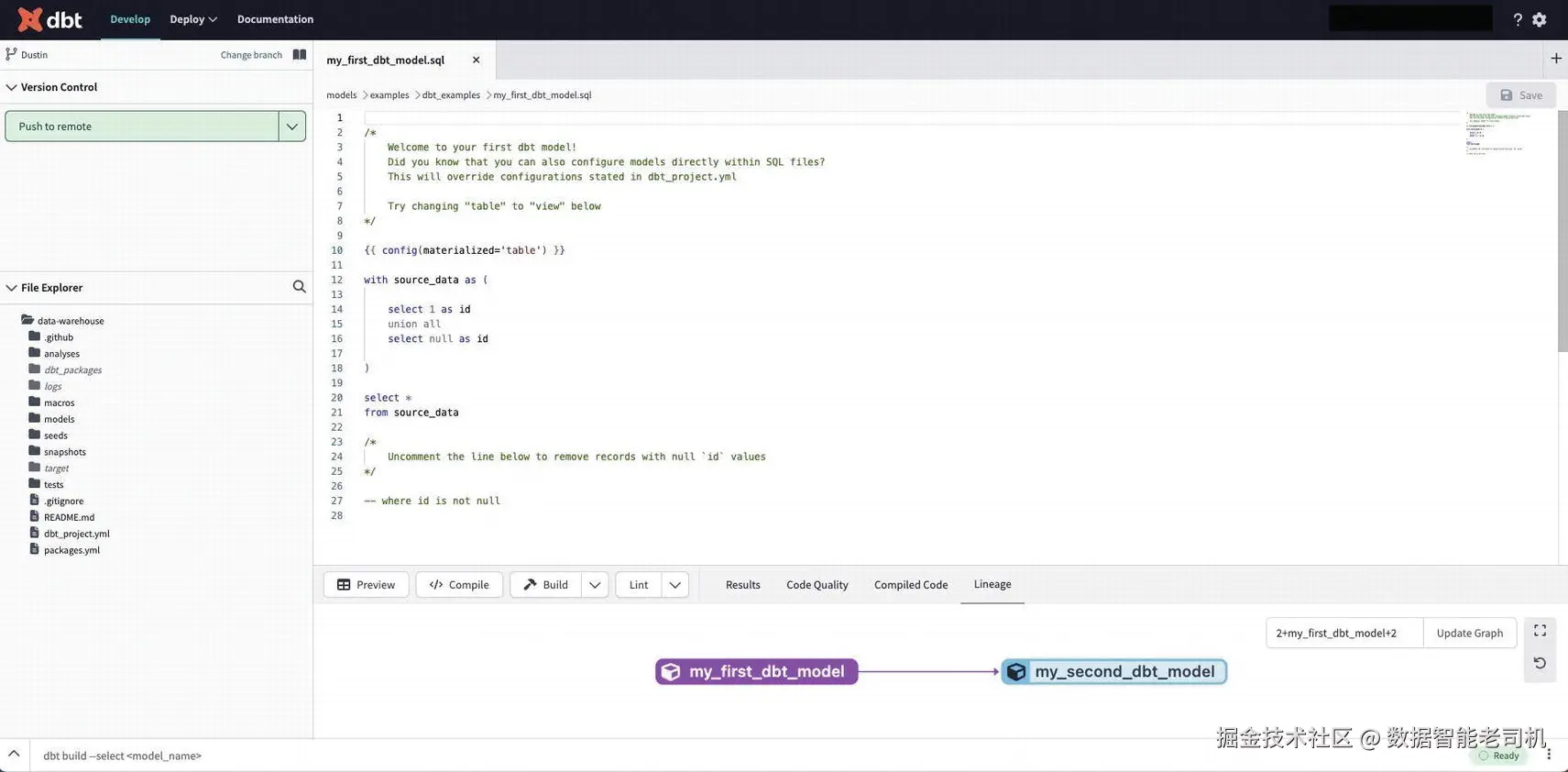Open the models folder in File Explorer
1568x772 pixels.
(59, 419)
